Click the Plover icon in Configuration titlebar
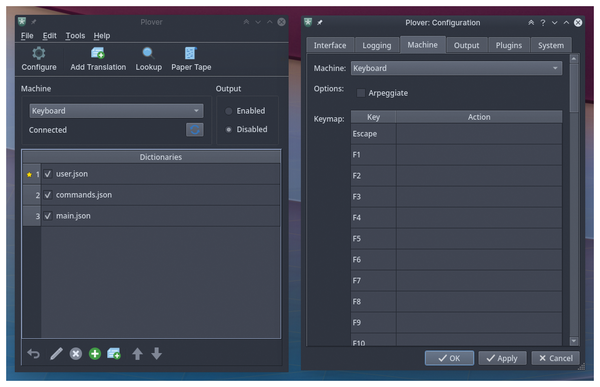 308,22
